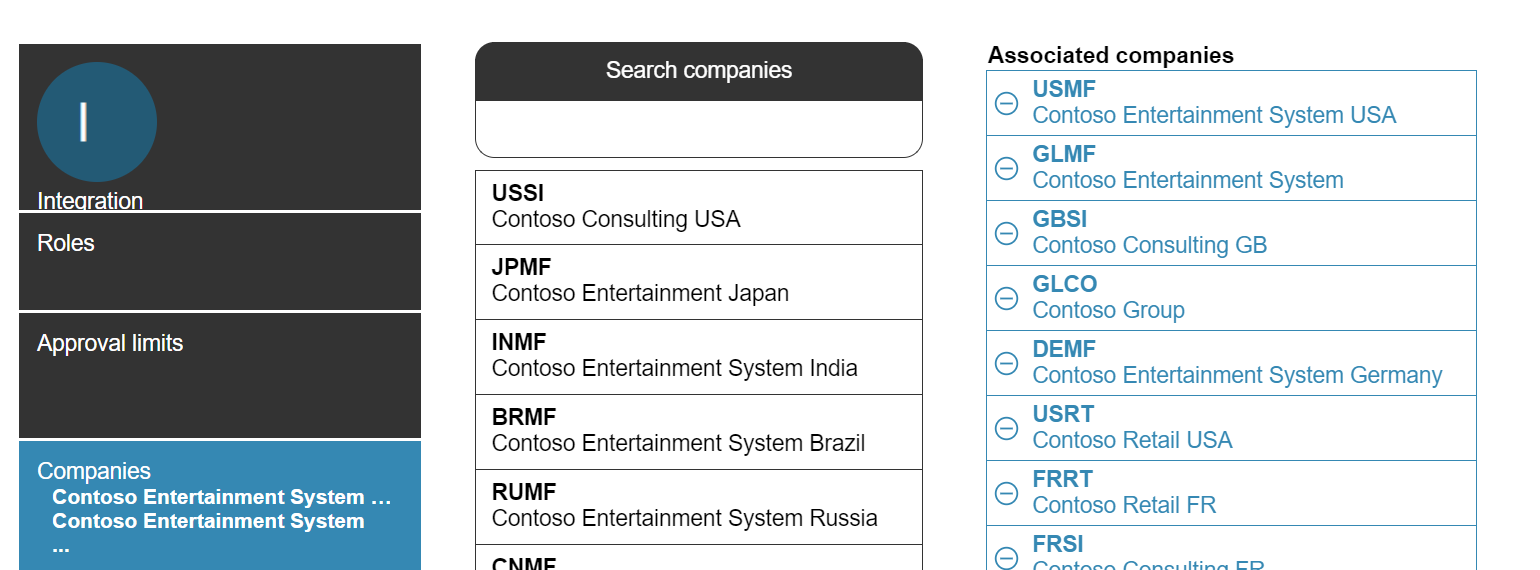Open the Approval limits section tile
Image resolution: width=1540 pixels, height=570 pixels.
click(x=220, y=376)
